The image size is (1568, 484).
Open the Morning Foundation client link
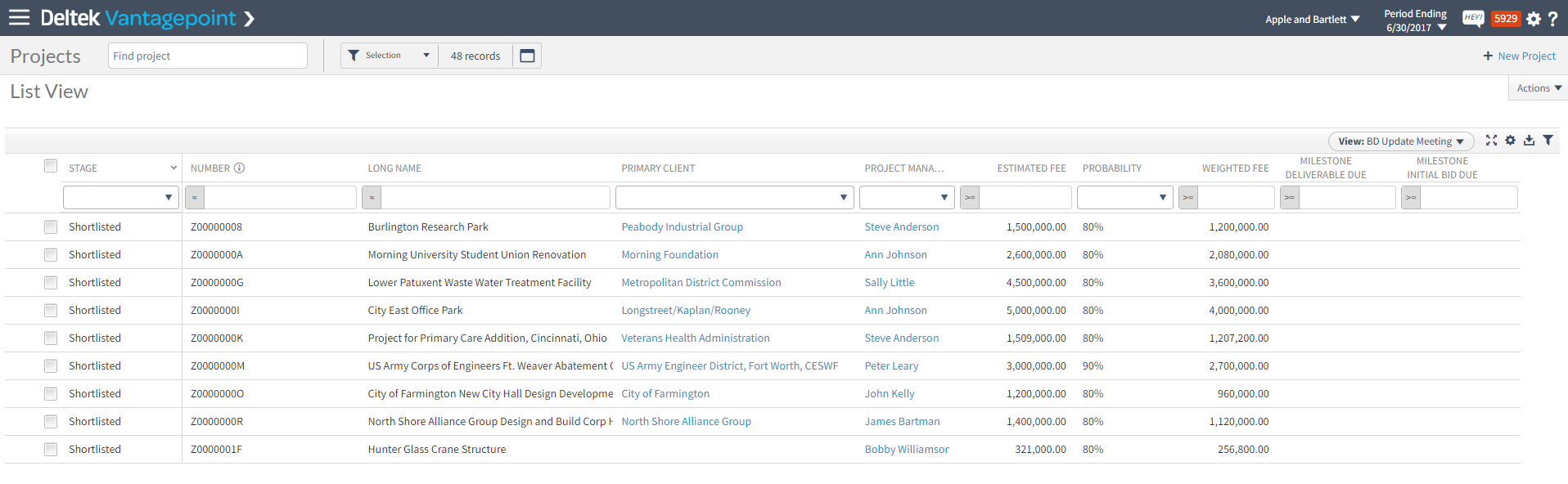[670, 254]
